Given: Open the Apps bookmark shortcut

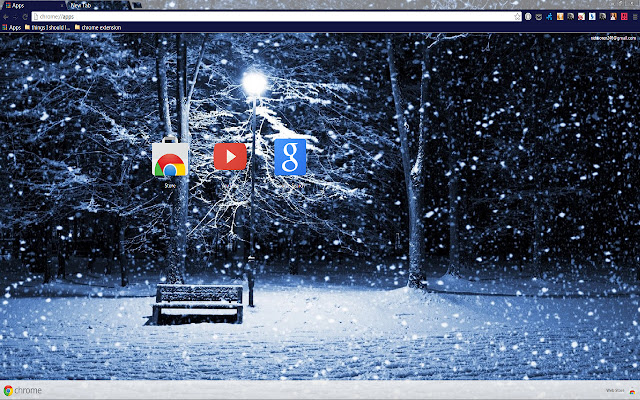Looking at the screenshot, I should (x=11, y=28).
